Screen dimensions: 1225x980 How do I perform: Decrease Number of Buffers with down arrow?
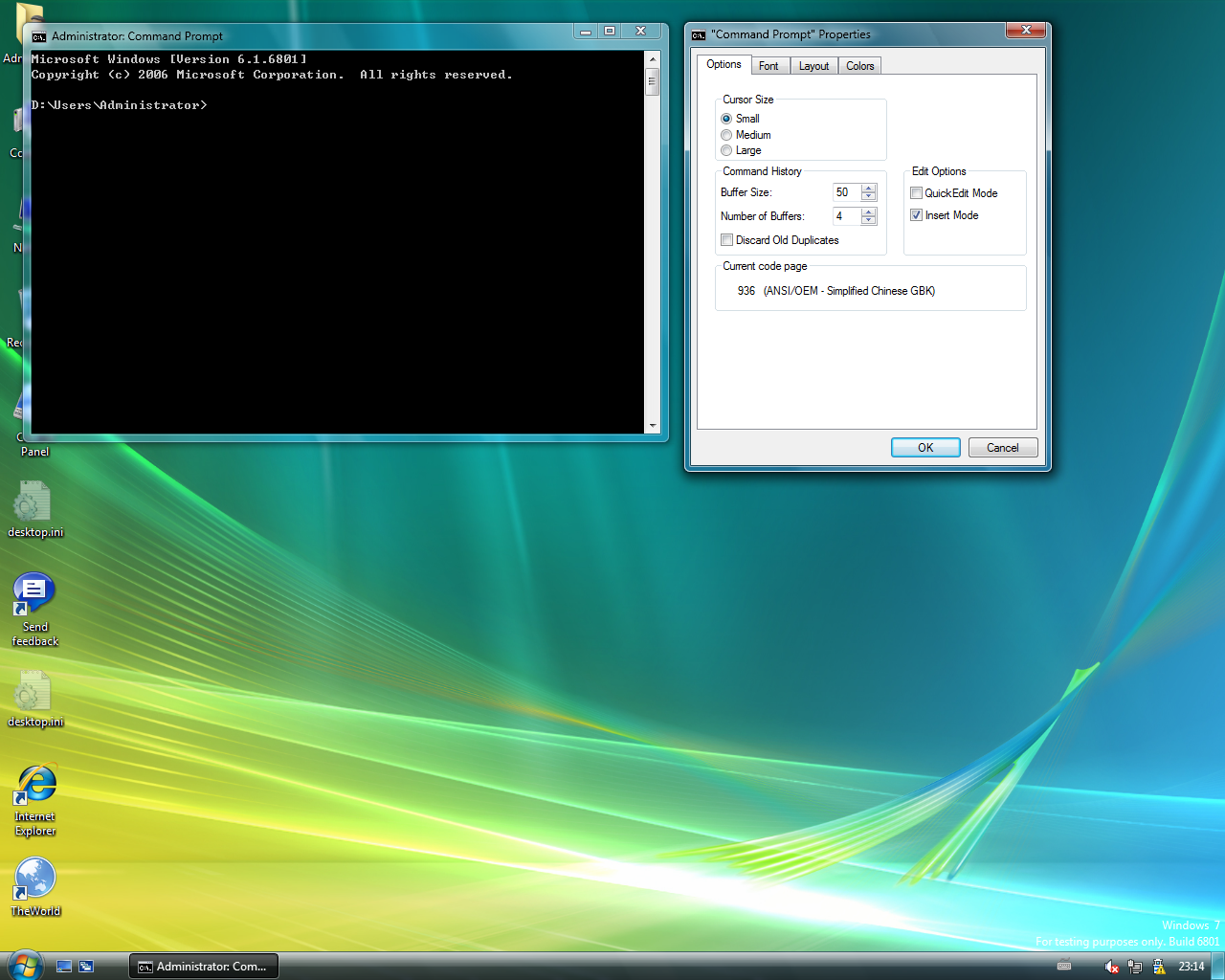tap(869, 221)
